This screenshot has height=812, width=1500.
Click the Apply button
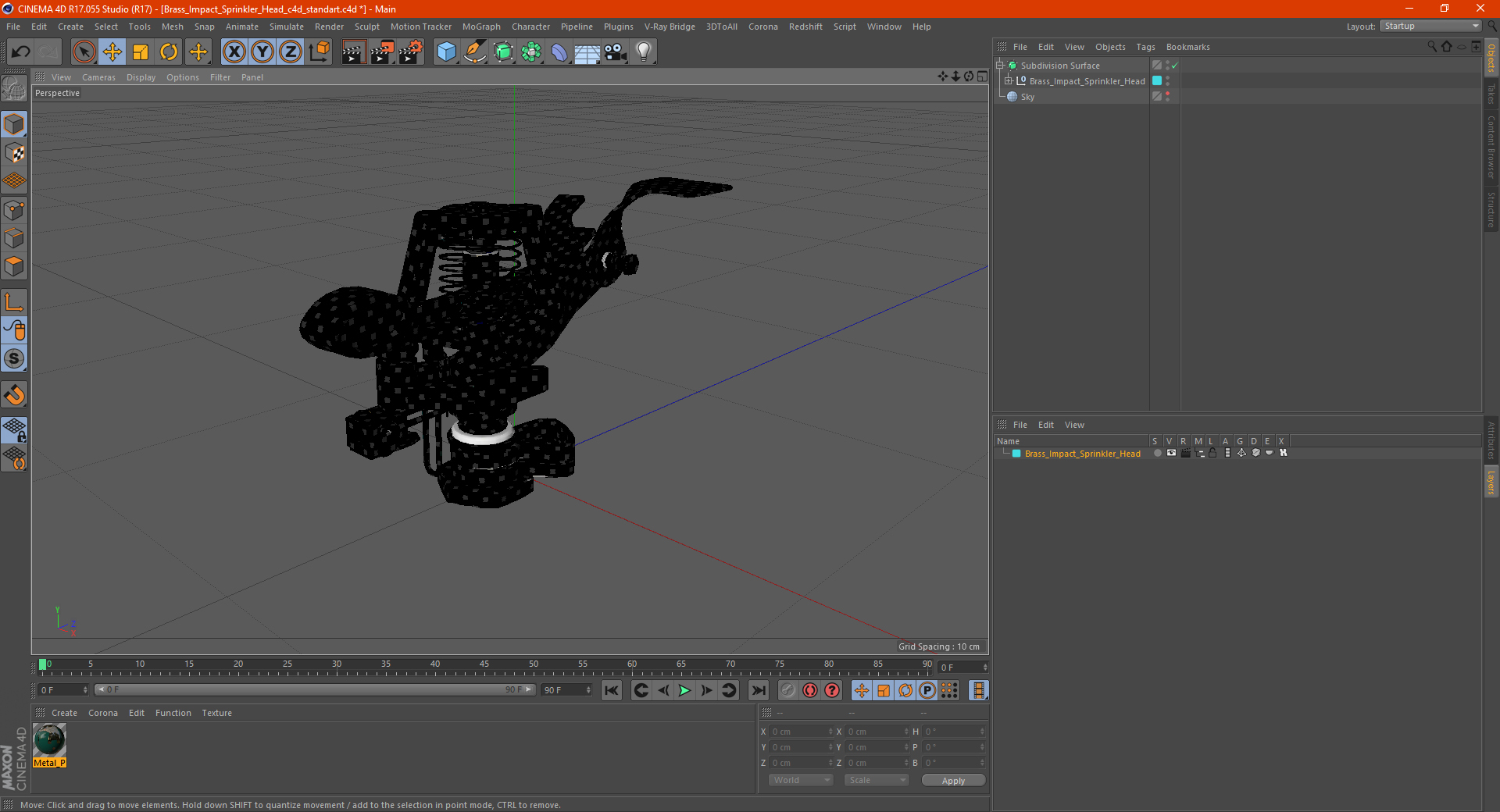(953, 781)
